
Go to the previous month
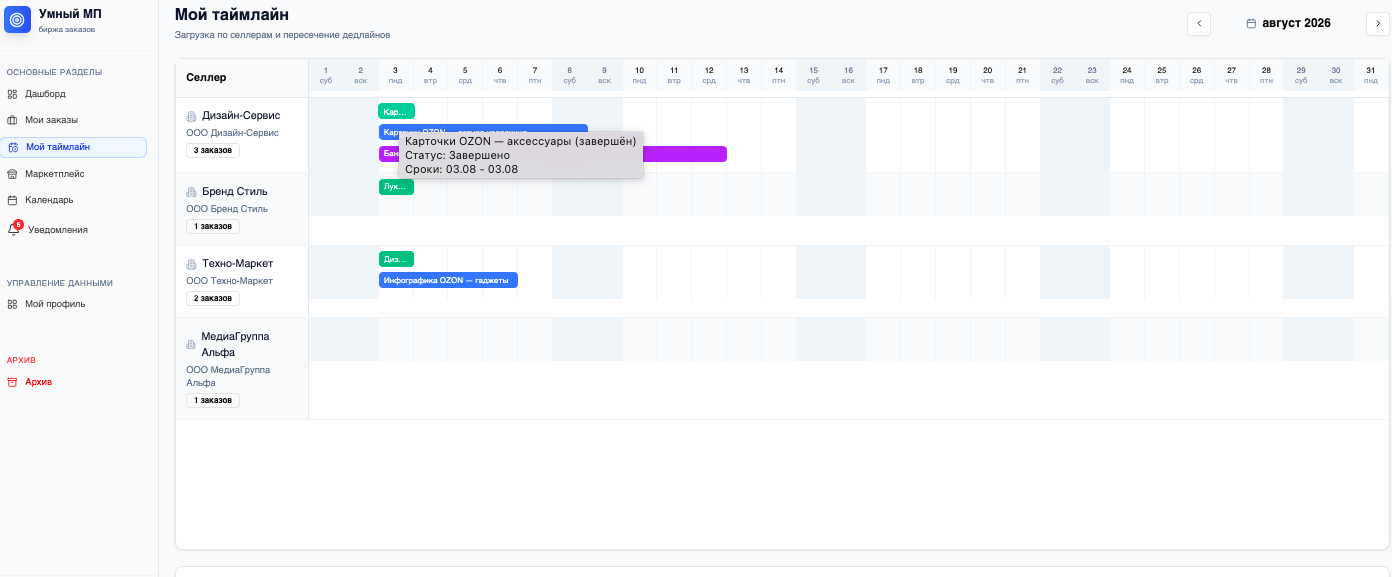(1199, 24)
